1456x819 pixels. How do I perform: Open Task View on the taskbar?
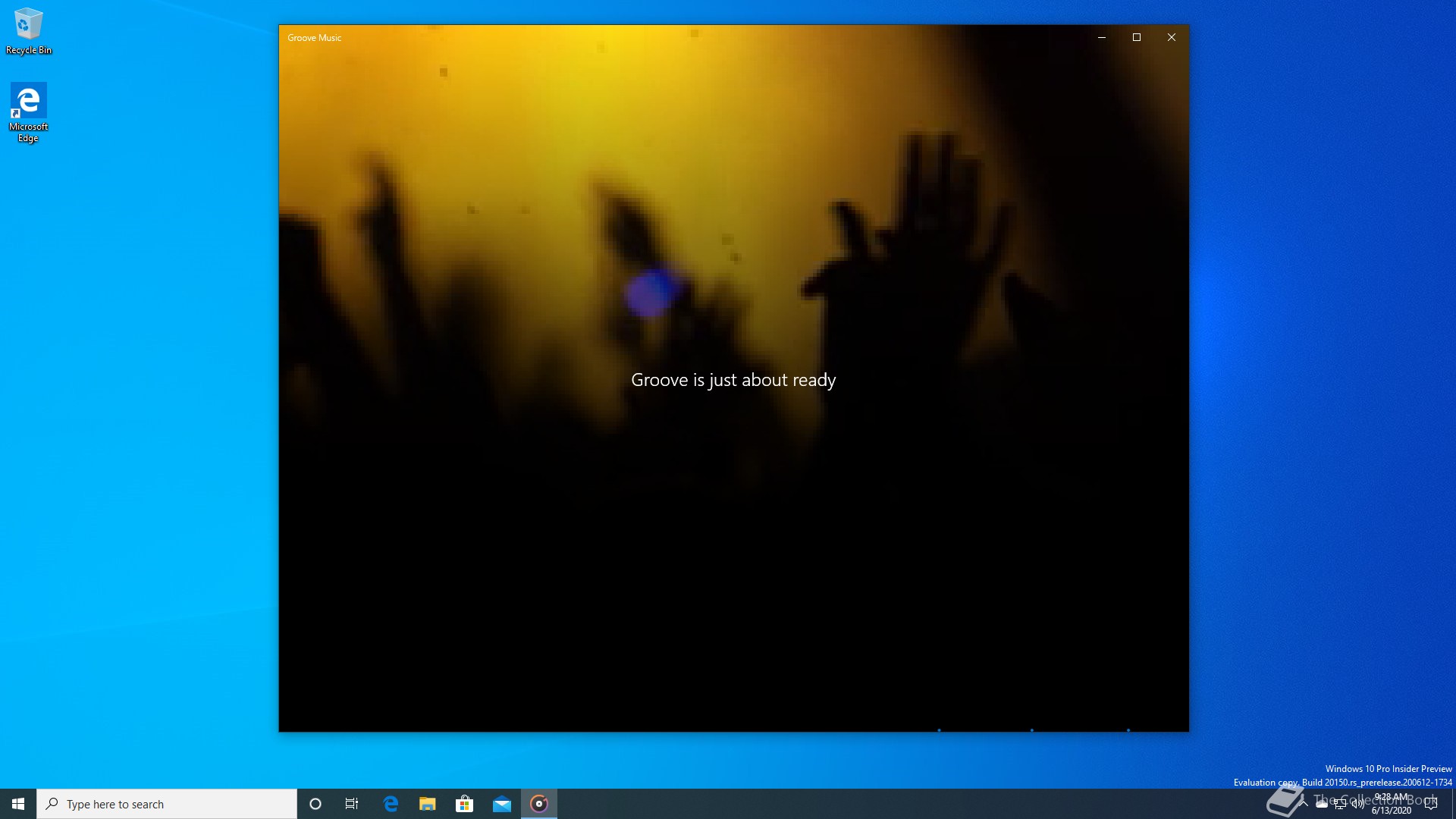352,804
